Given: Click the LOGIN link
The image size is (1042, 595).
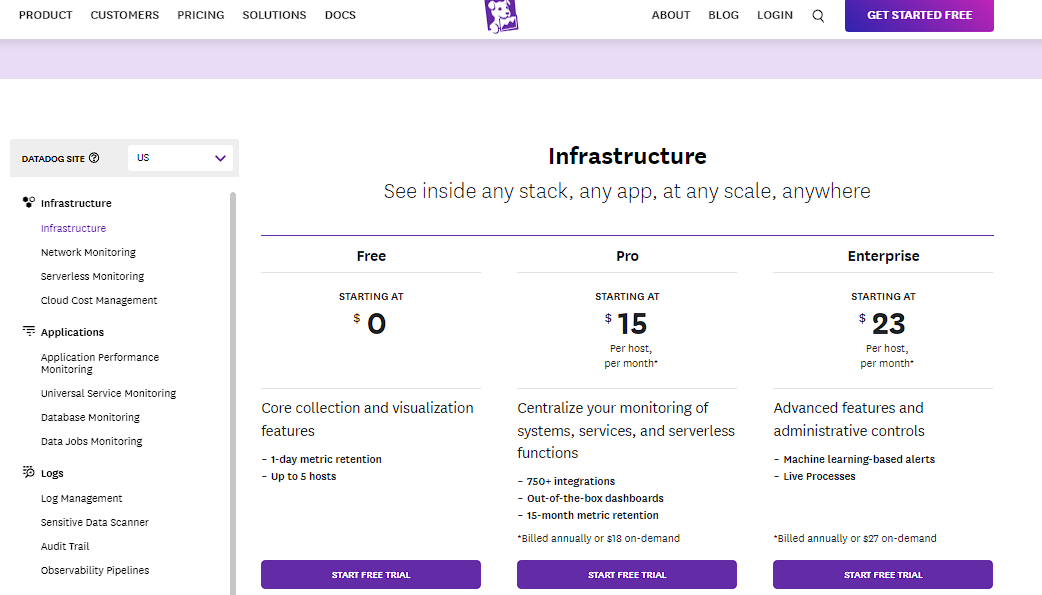Looking at the screenshot, I should pos(775,14).
